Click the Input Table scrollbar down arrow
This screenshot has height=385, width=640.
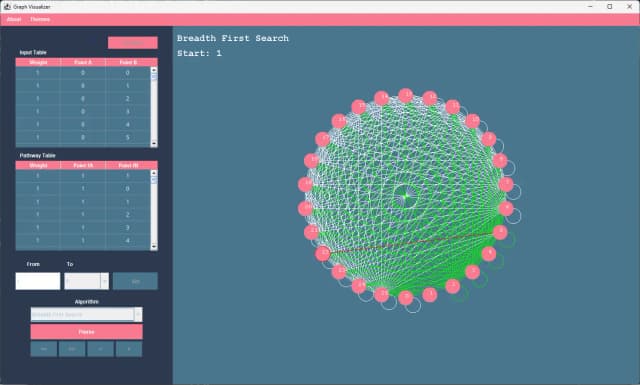[154, 143]
